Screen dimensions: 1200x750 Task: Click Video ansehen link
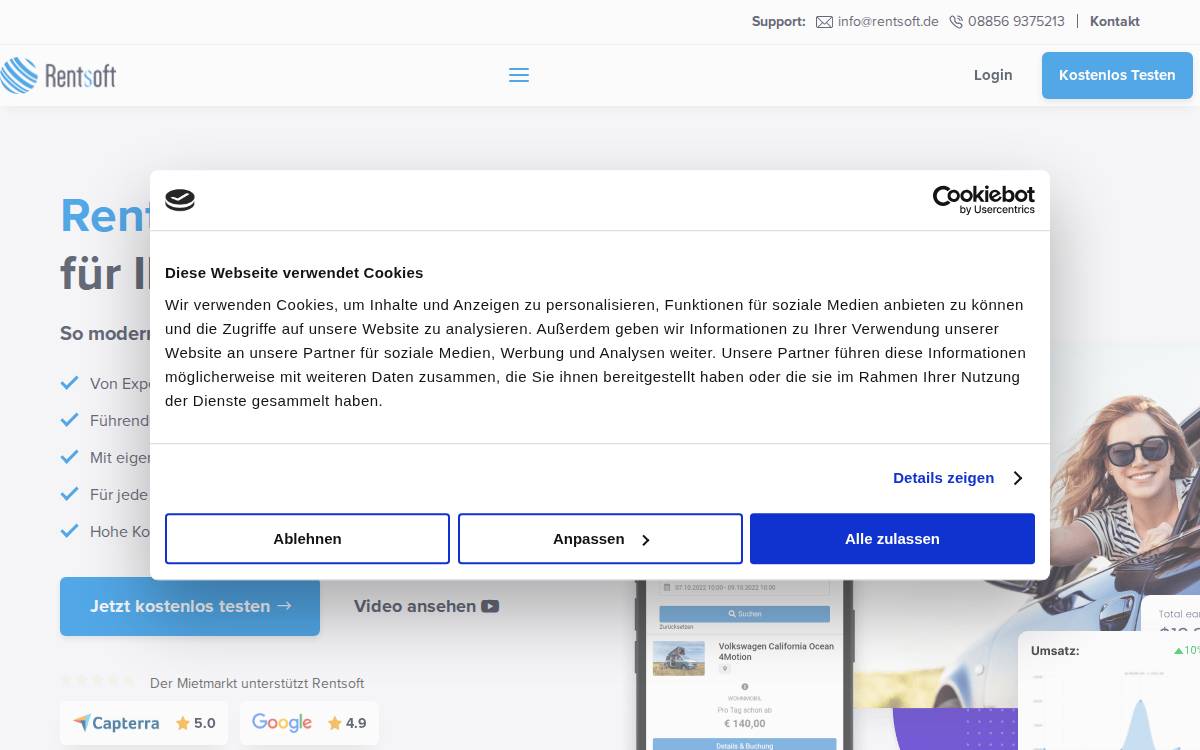426,606
